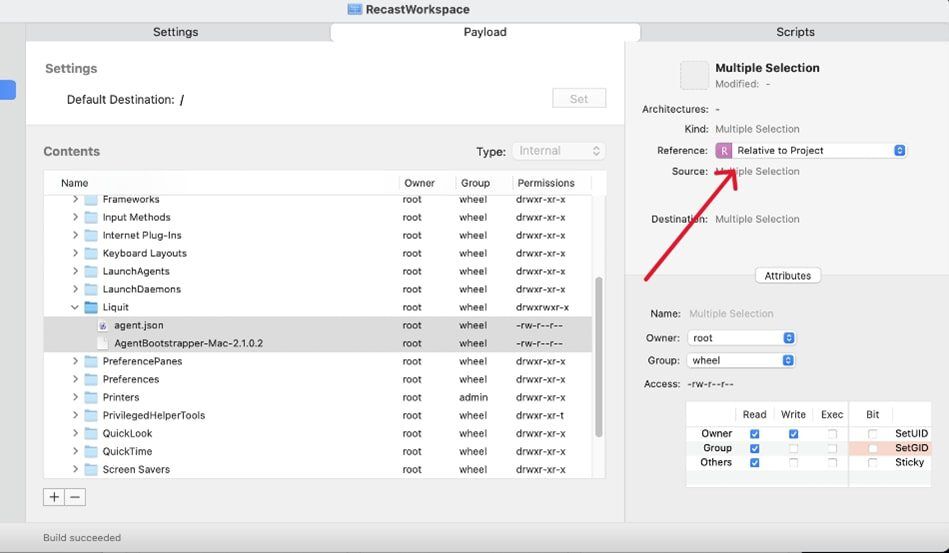Click the Screen Savers folder icon
This screenshot has height=553, width=949.
(x=91, y=470)
